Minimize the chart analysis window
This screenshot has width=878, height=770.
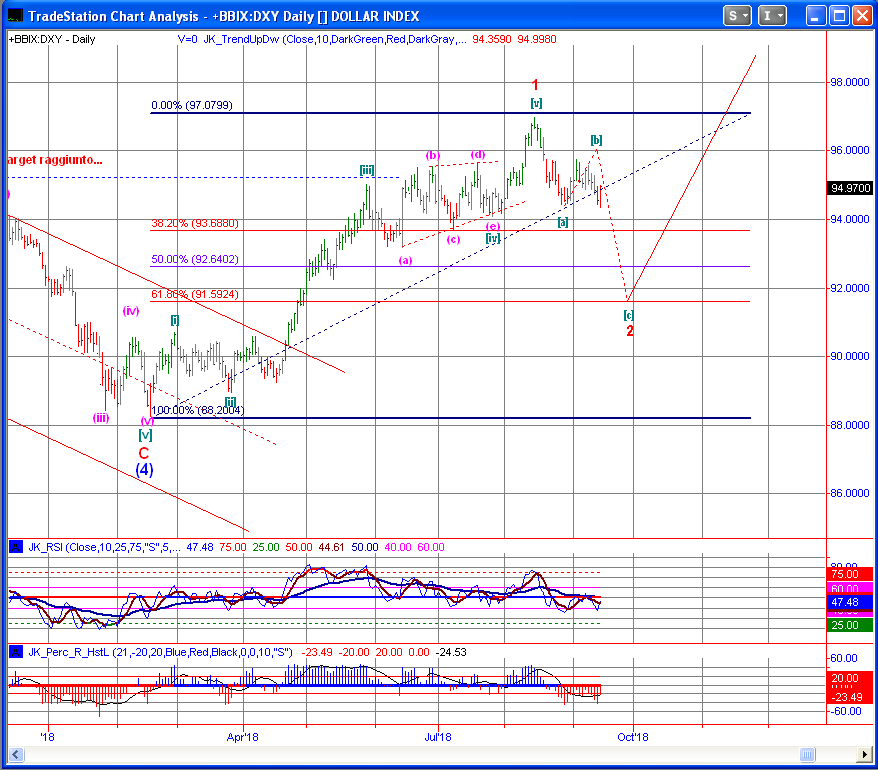(817, 15)
